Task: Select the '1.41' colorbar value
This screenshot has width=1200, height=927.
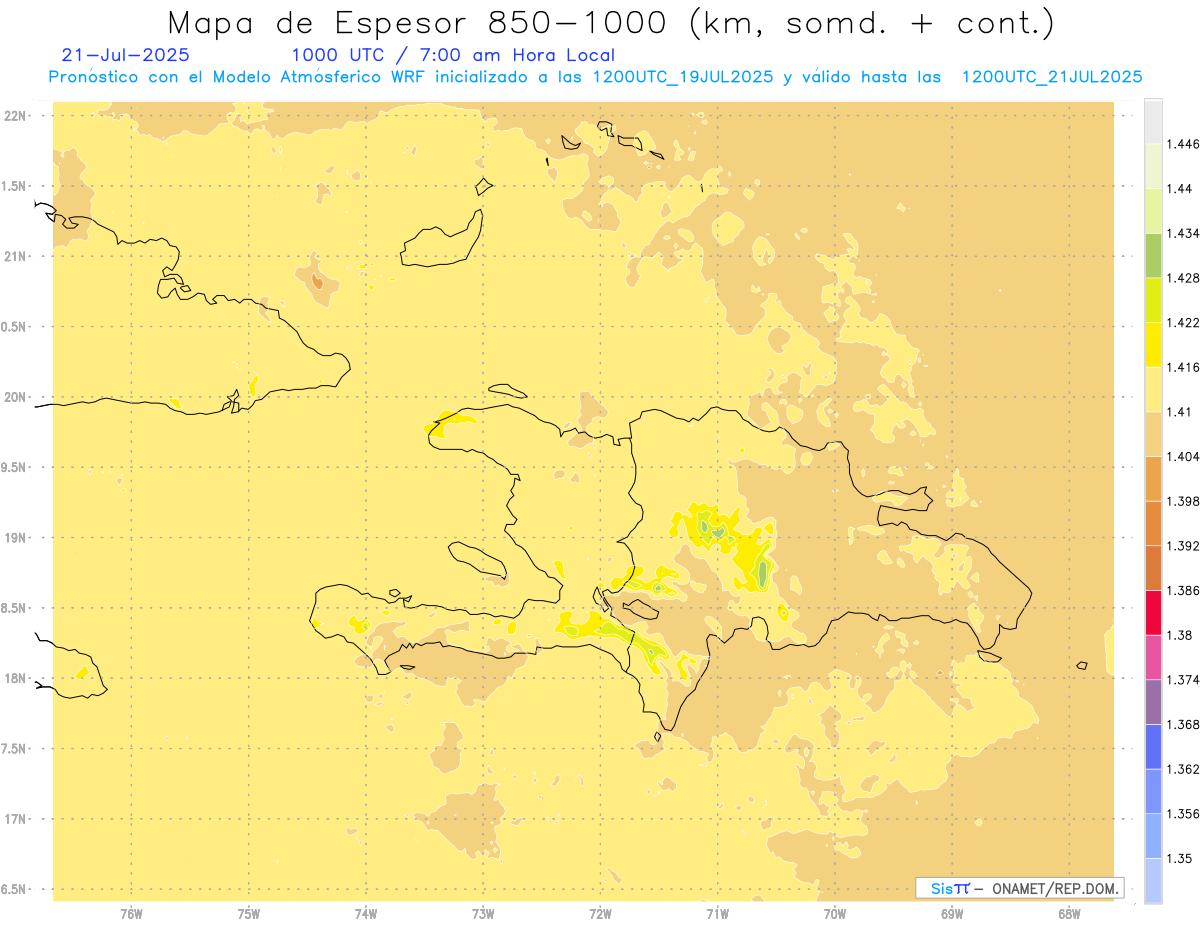Action: click(x=1180, y=412)
